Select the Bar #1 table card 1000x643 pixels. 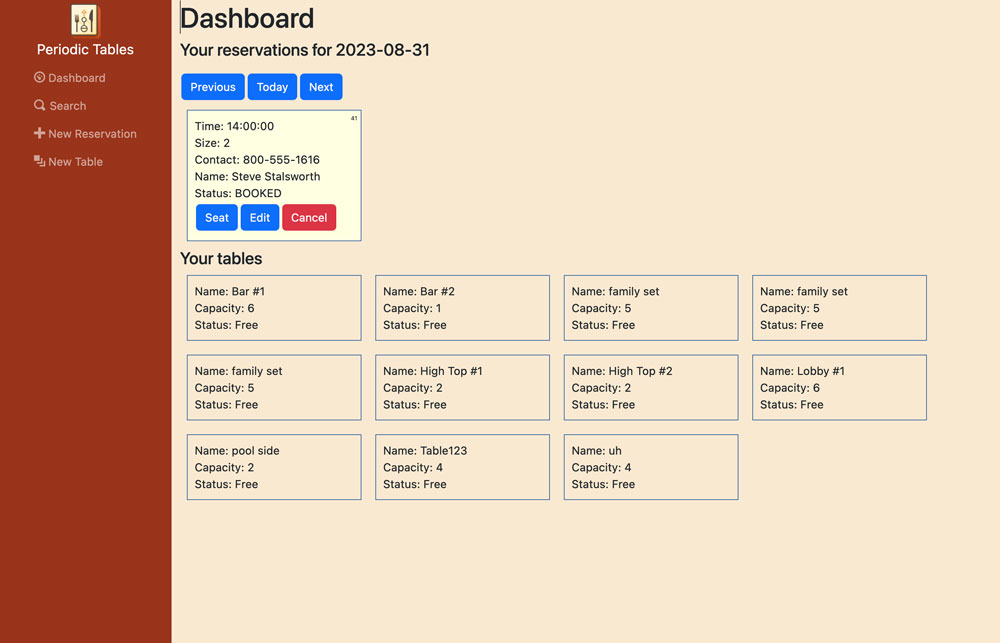(274, 308)
